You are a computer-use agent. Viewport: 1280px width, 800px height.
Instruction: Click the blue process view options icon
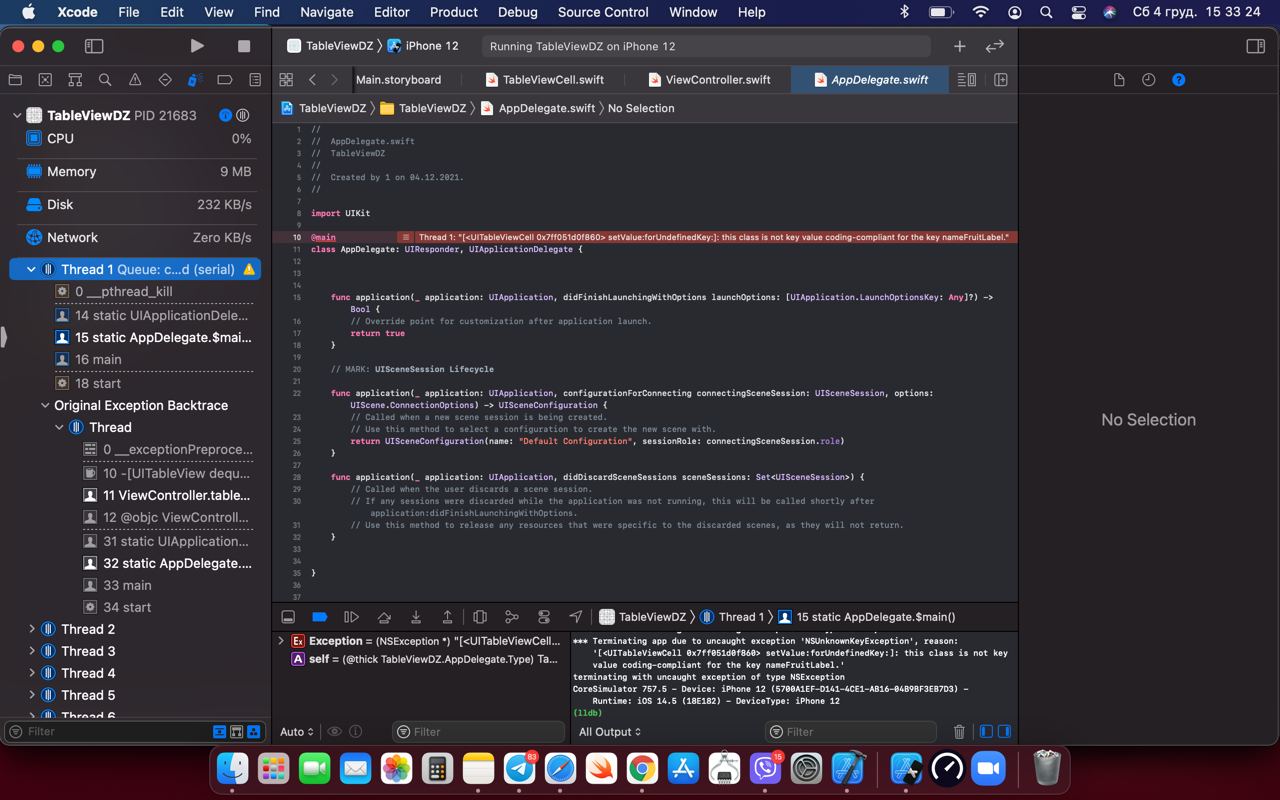coord(226,115)
